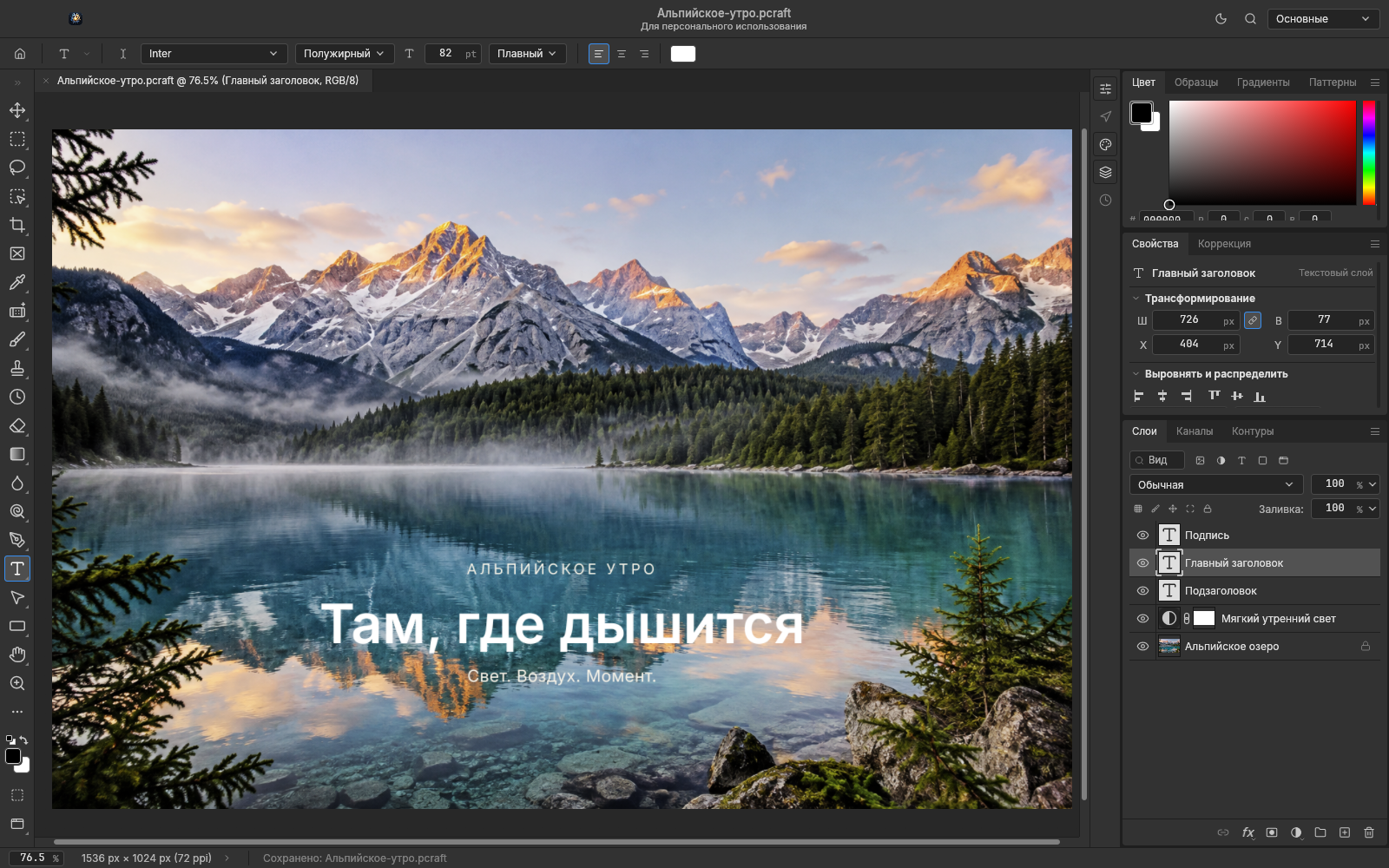Screen dimensions: 1389x868
Task: Switch to the Образцы tab
Action: pos(1196,82)
